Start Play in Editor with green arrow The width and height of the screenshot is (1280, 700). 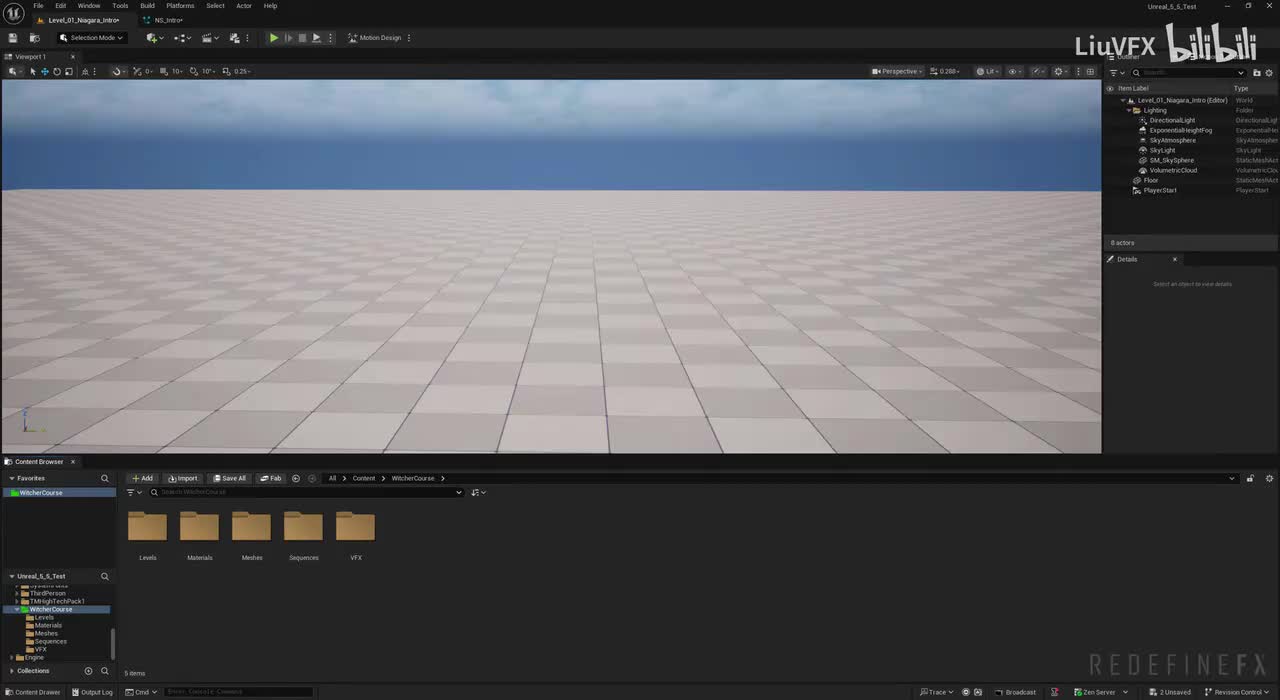pos(274,38)
